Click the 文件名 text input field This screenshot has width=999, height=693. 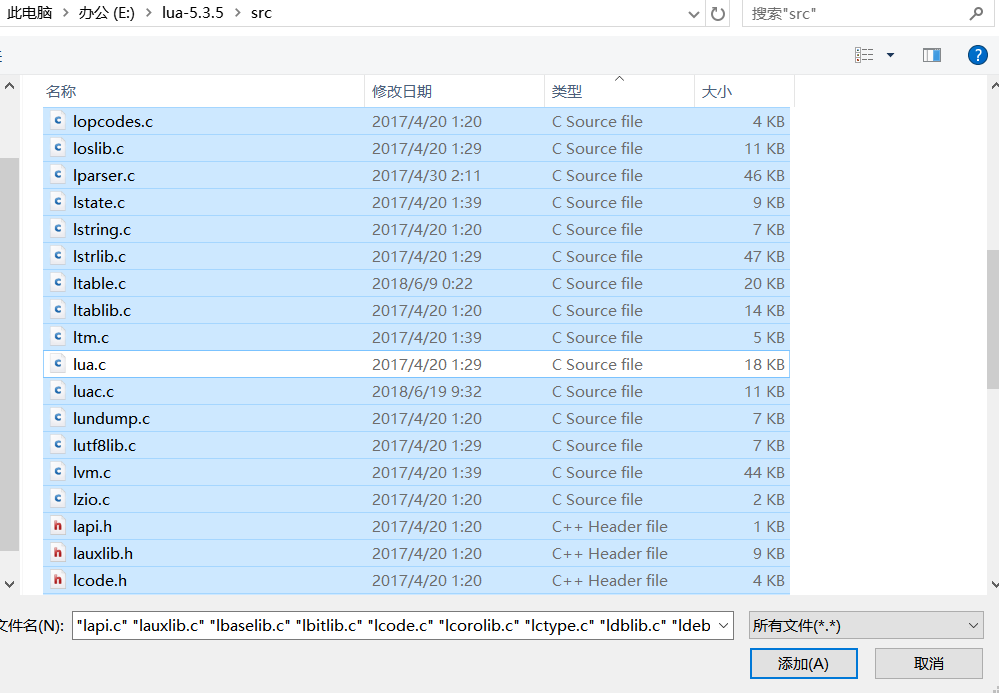[x=393, y=626]
